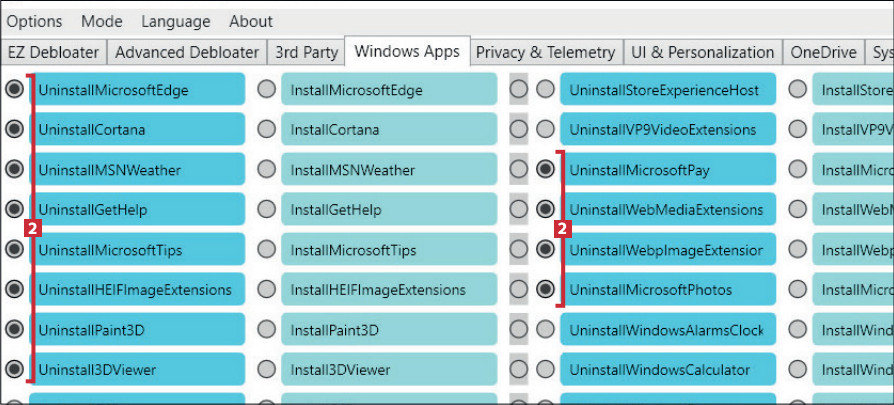Switch to the EZ Debloater tab
Viewport: 894px width, 405px height.
tap(54, 52)
